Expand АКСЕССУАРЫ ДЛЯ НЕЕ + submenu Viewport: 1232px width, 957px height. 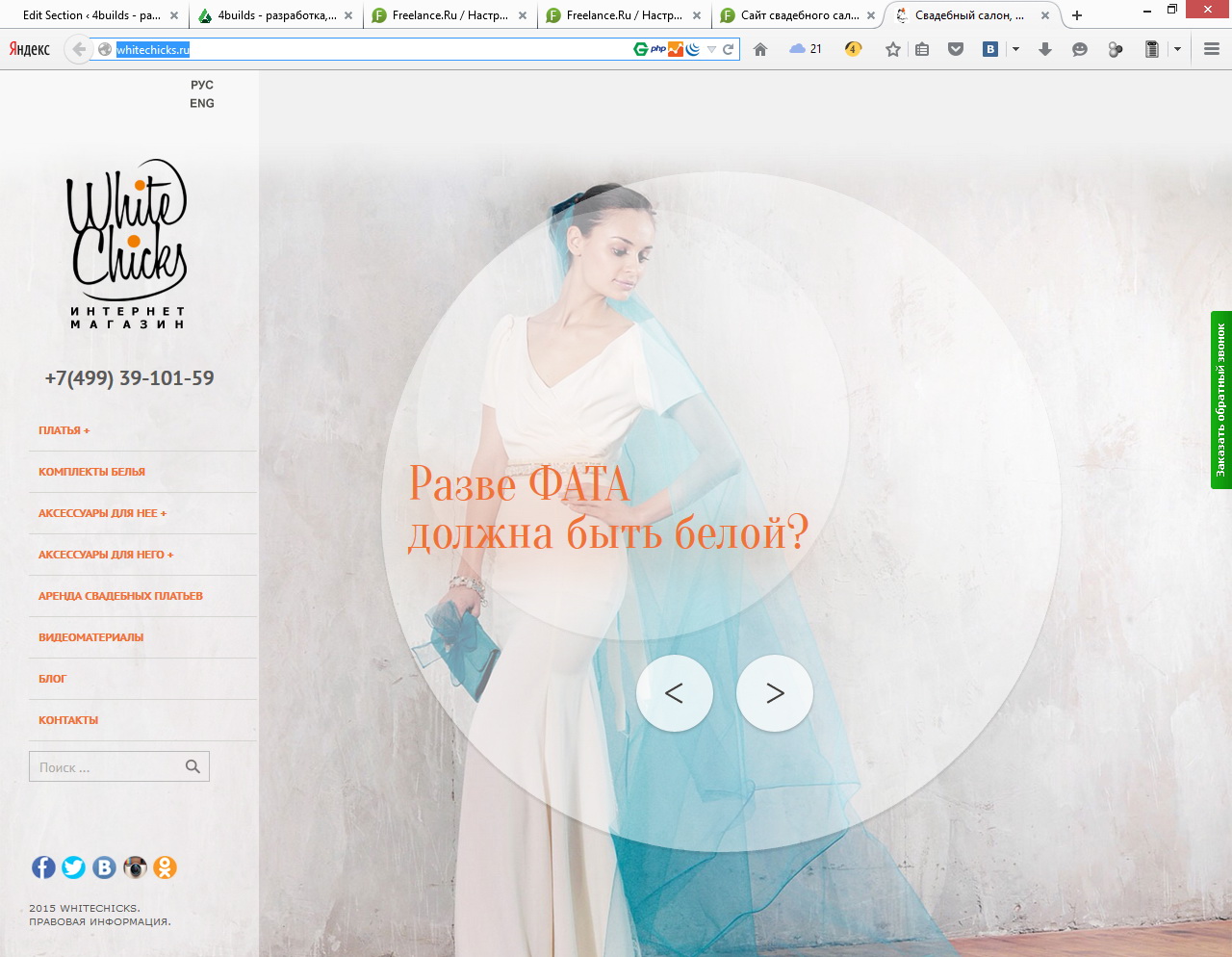103,513
